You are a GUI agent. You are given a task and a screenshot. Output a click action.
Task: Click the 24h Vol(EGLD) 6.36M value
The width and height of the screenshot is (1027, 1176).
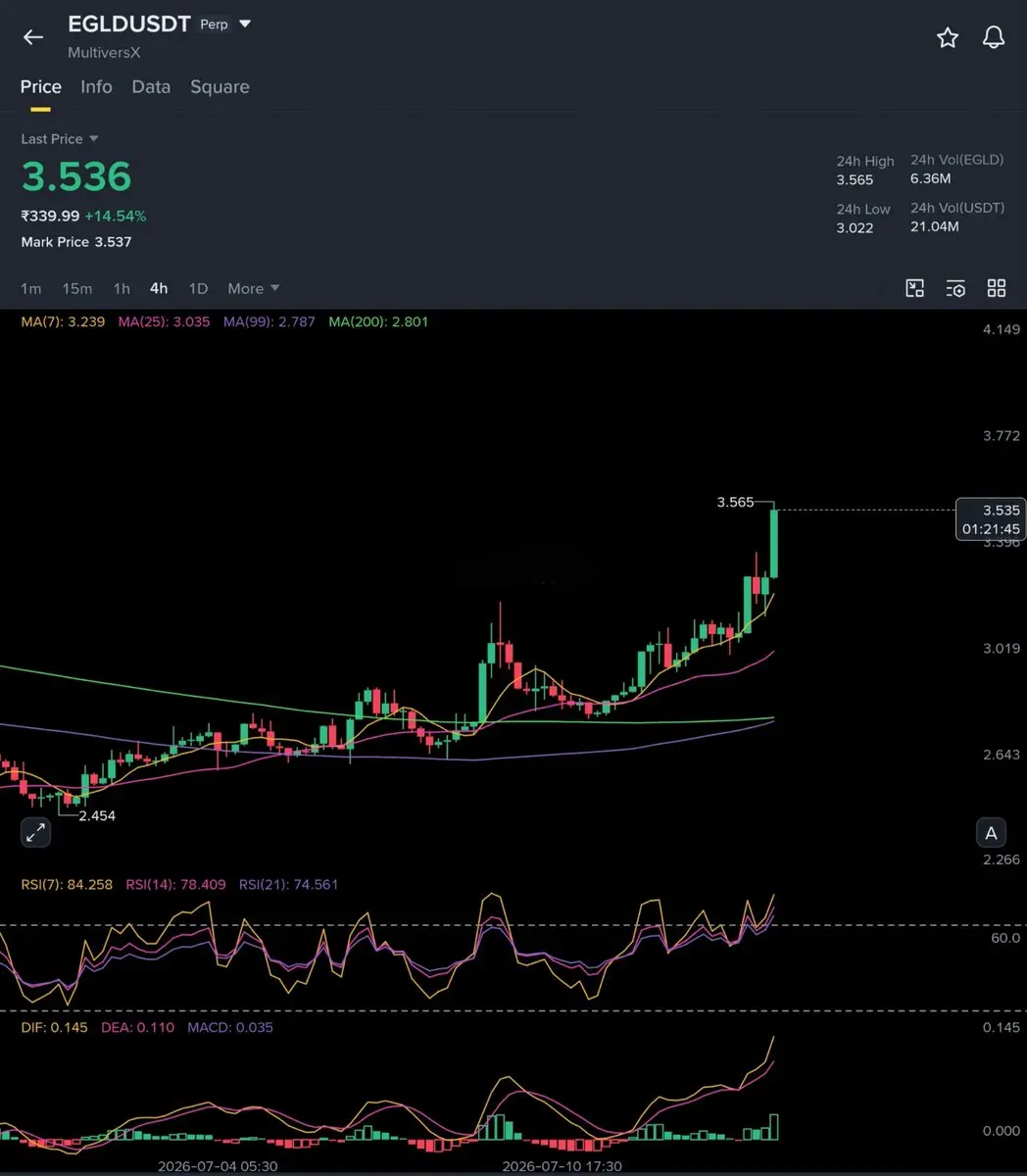pyautogui.click(x=931, y=178)
